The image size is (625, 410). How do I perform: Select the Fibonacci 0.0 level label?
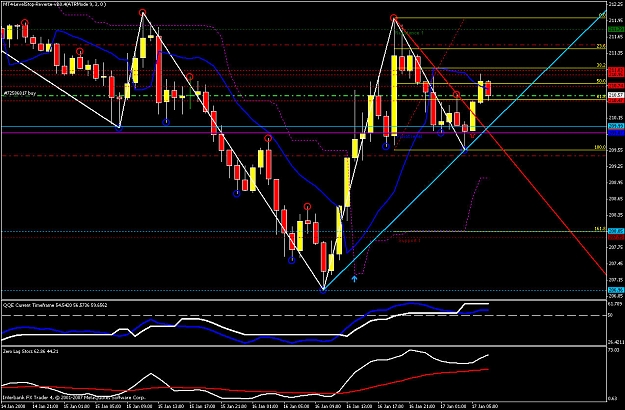(602, 16)
